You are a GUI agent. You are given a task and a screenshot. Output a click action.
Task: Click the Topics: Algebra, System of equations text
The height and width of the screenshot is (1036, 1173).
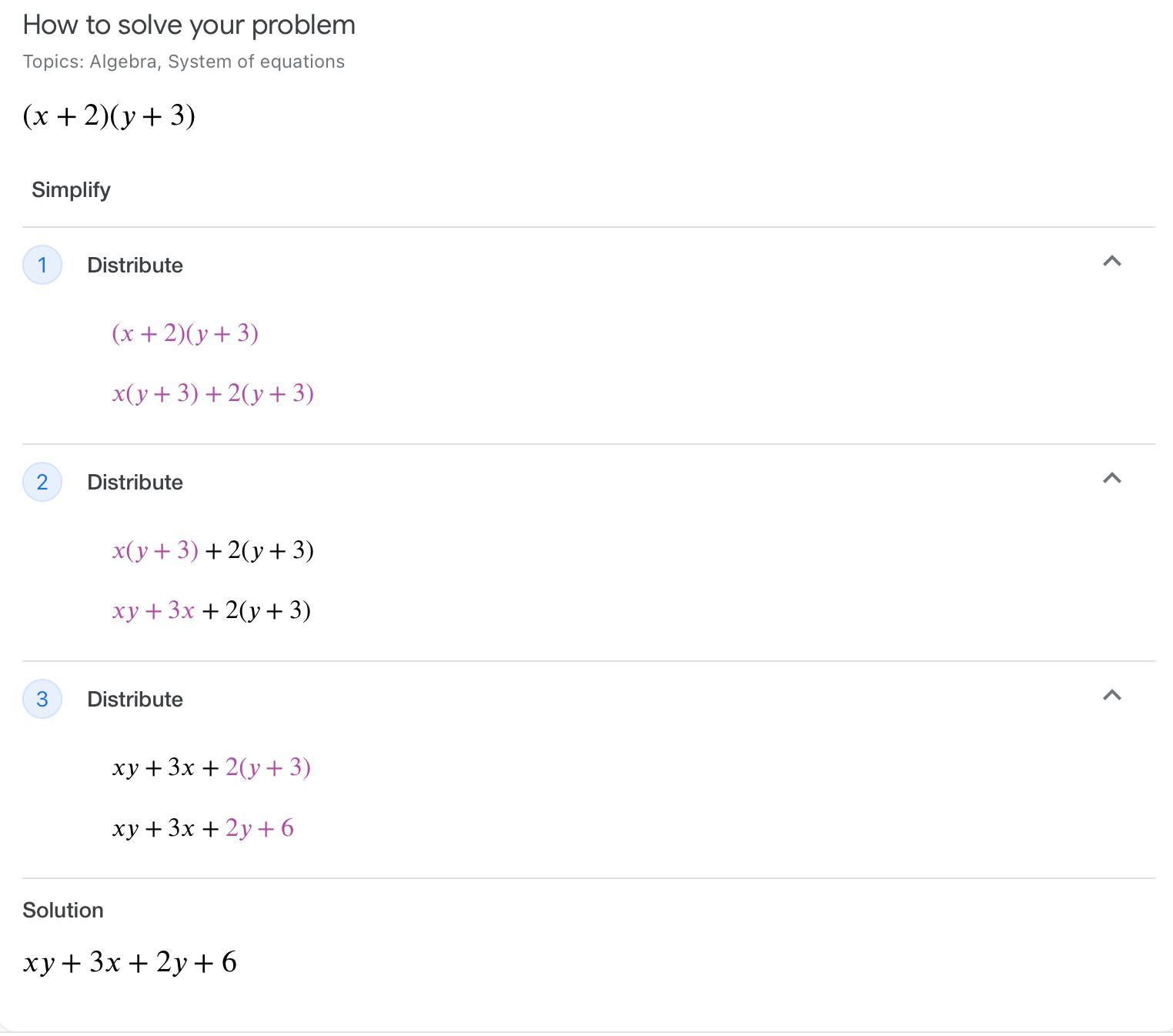tap(183, 62)
